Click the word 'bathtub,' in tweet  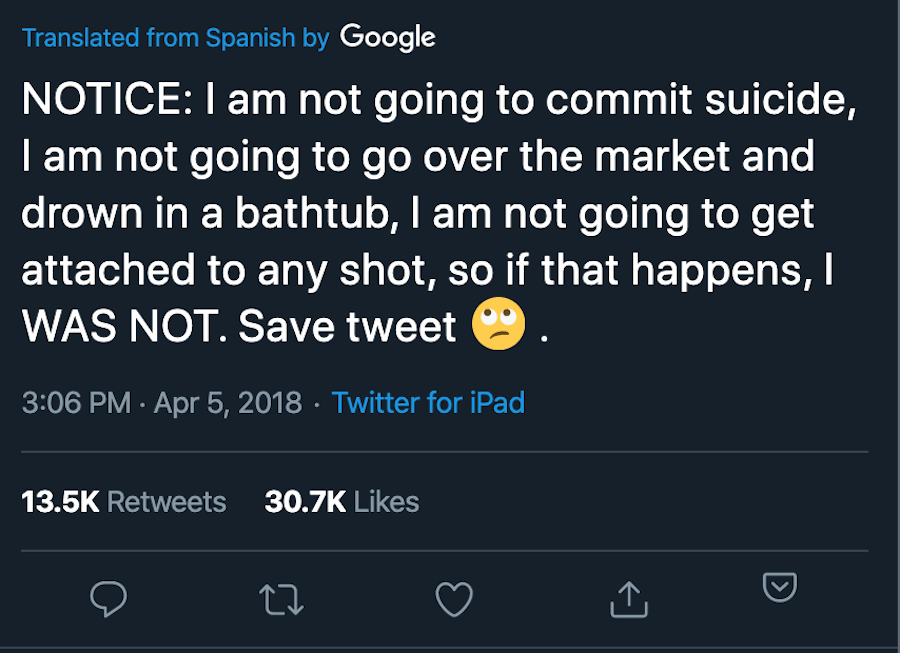[x=317, y=213]
